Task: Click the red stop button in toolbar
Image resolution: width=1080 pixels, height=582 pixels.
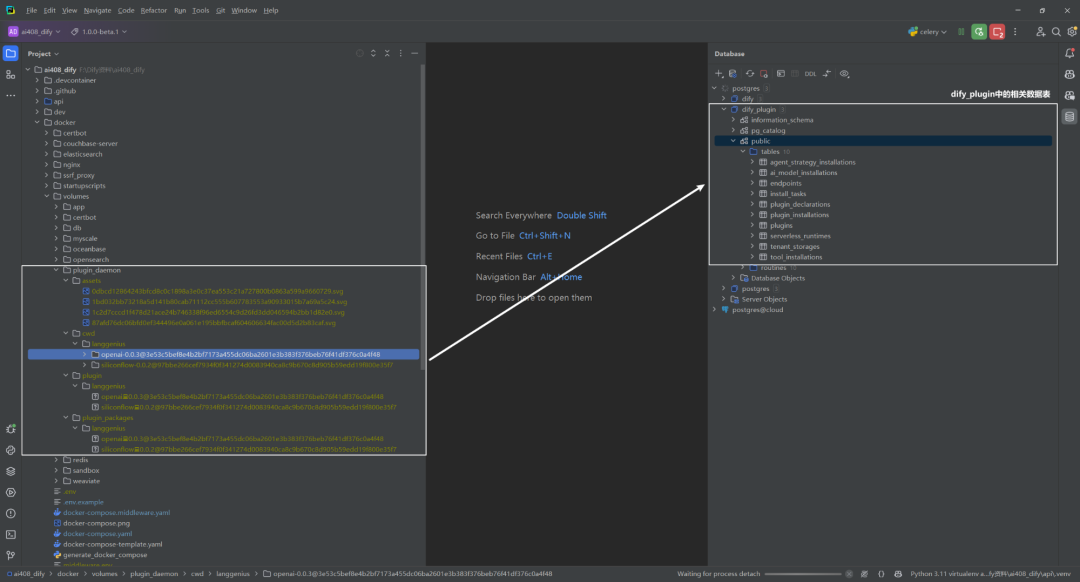Action: pyautogui.click(x=997, y=32)
